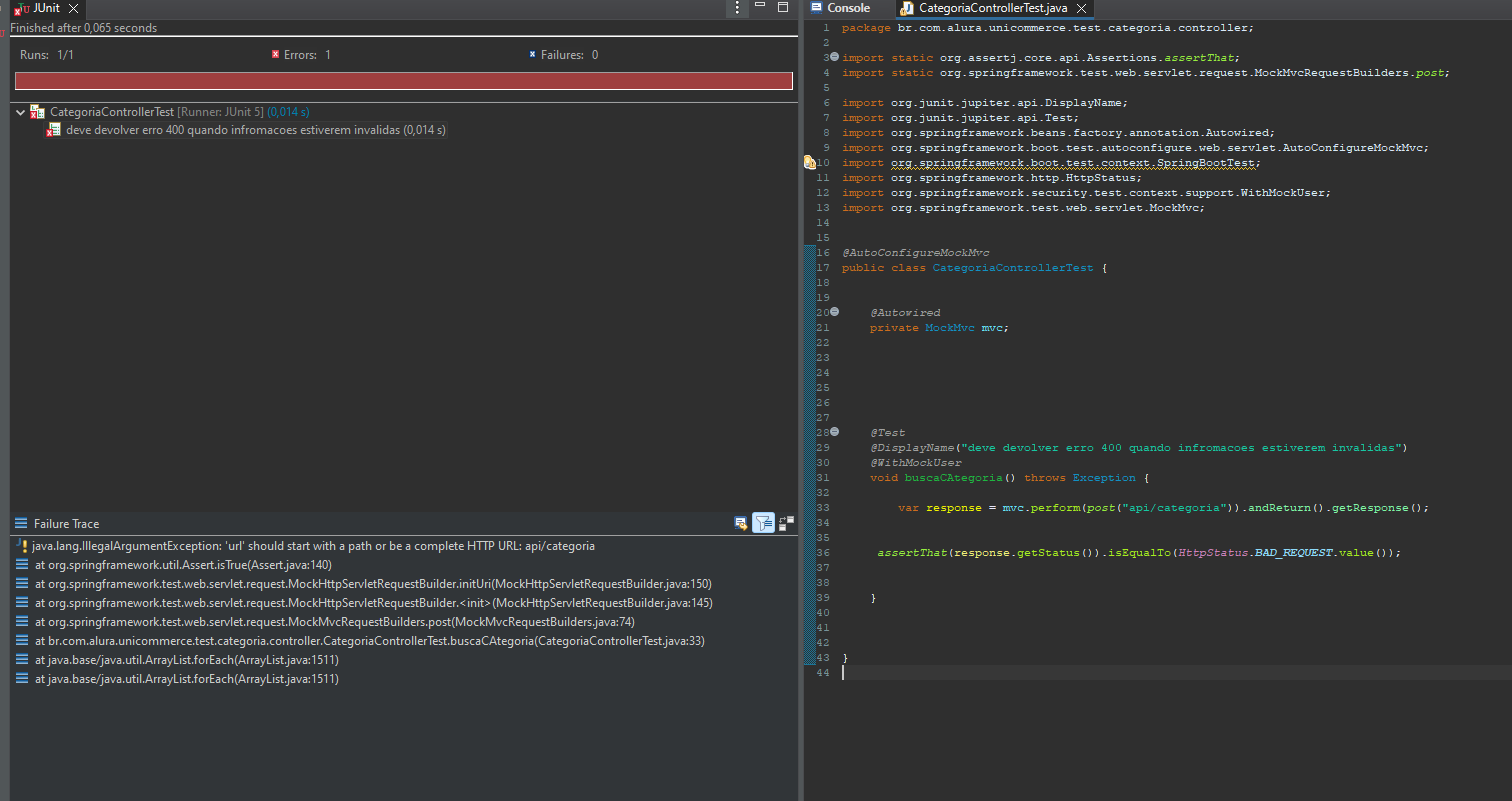Click the red Errors counter icon
Image resolution: width=1512 pixels, height=801 pixels.
click(x=275, y=55)
